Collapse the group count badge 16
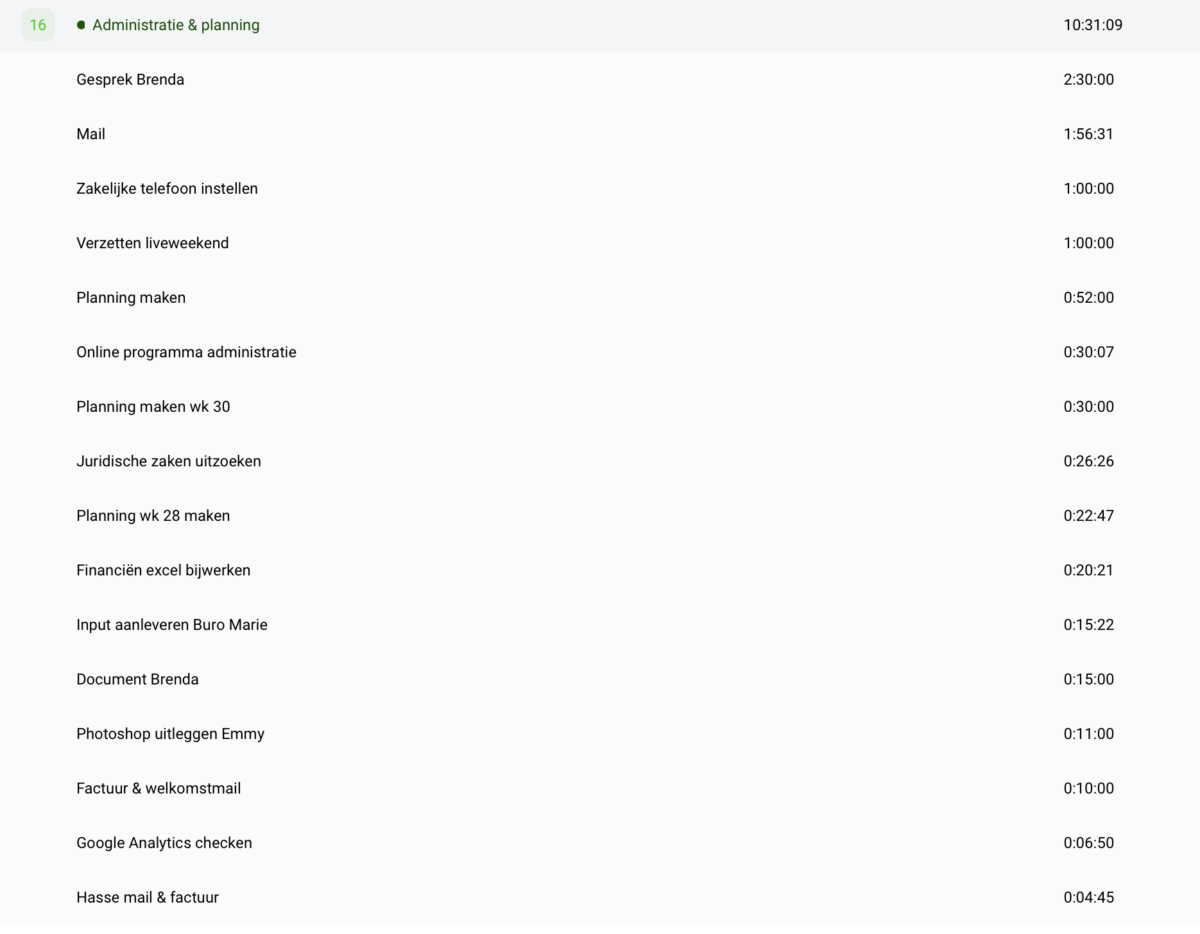Viewport: 1200px width, 934px height. 38,25
